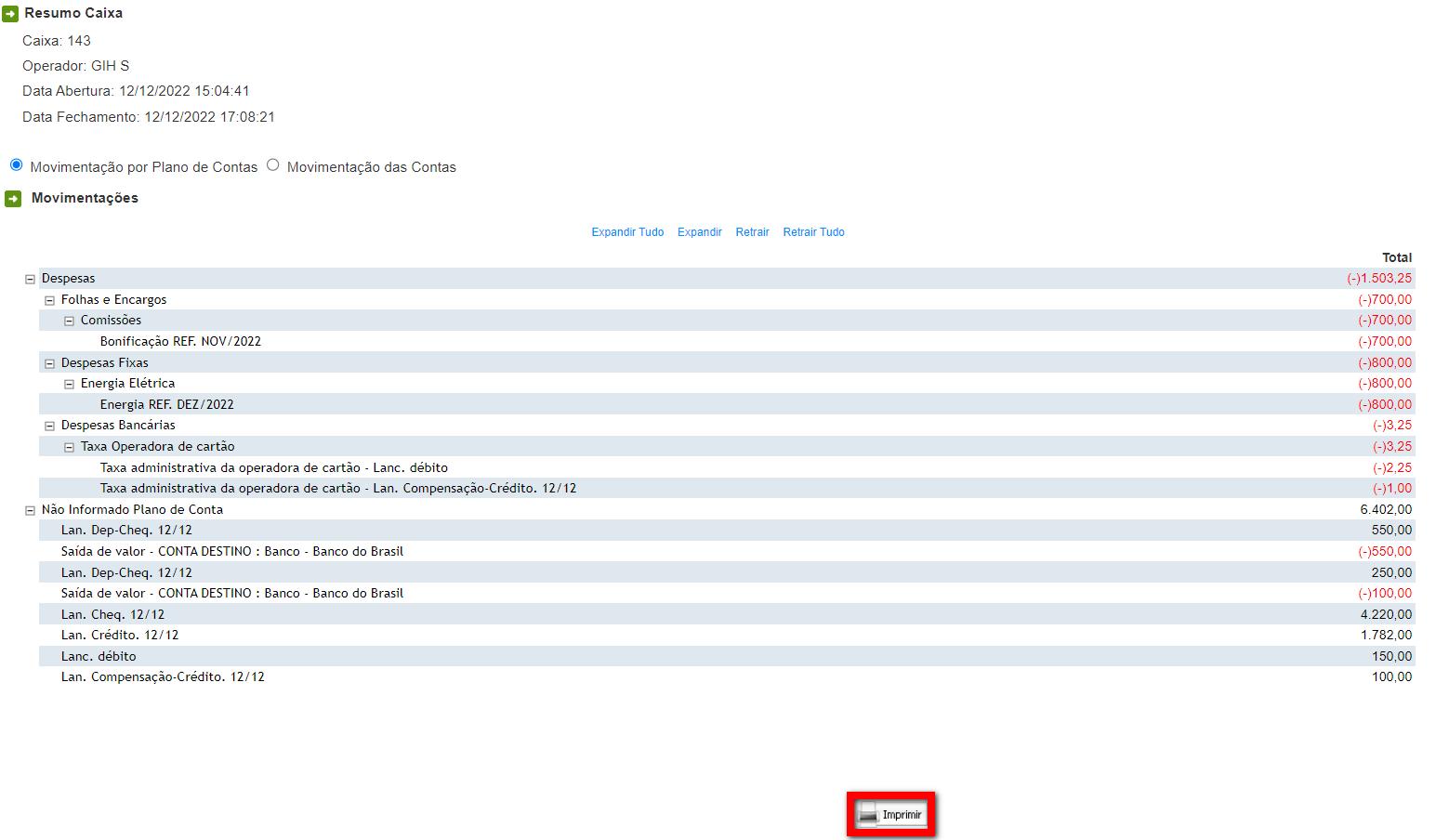Click the Retrair link
This screenshot has height=840, width=1449.
tap(752, 232)
